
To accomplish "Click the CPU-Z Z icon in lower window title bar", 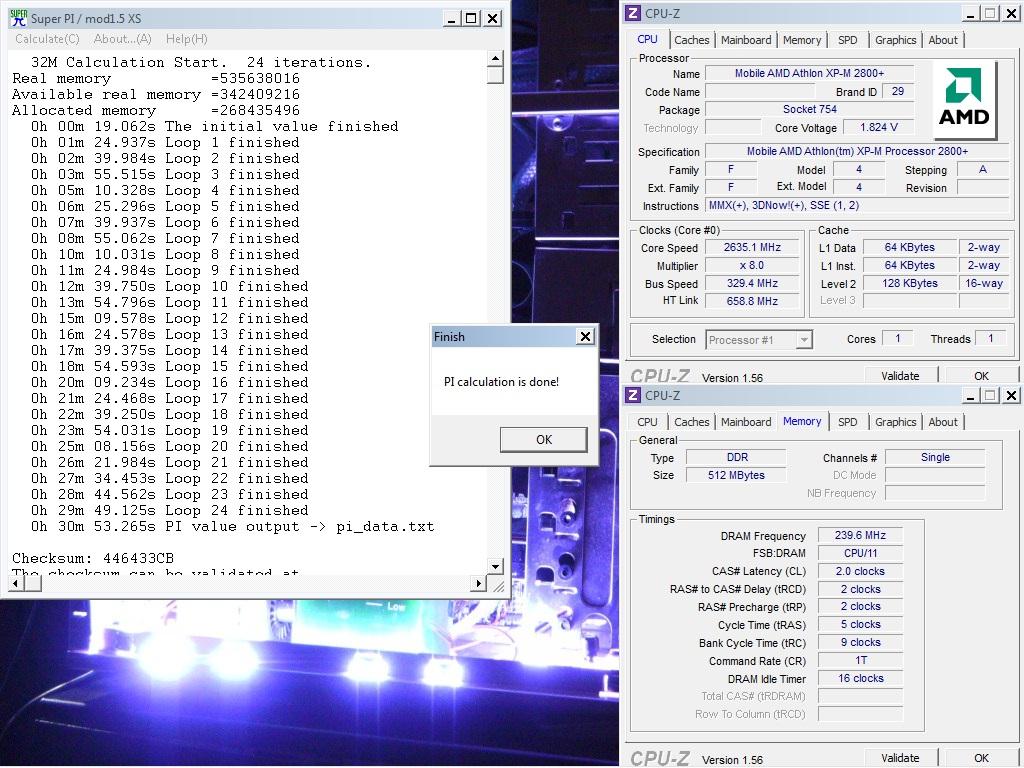I will click(632, 395).
